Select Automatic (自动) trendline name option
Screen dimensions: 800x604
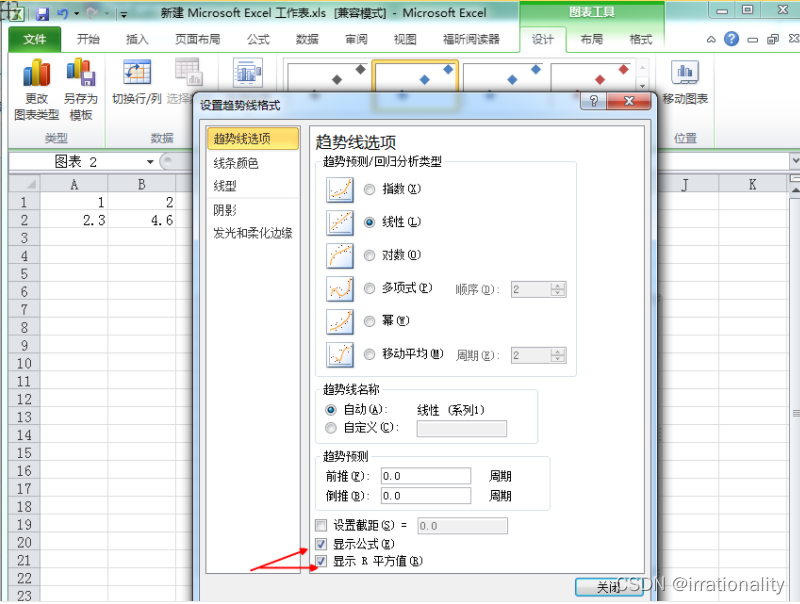point(331,410)
